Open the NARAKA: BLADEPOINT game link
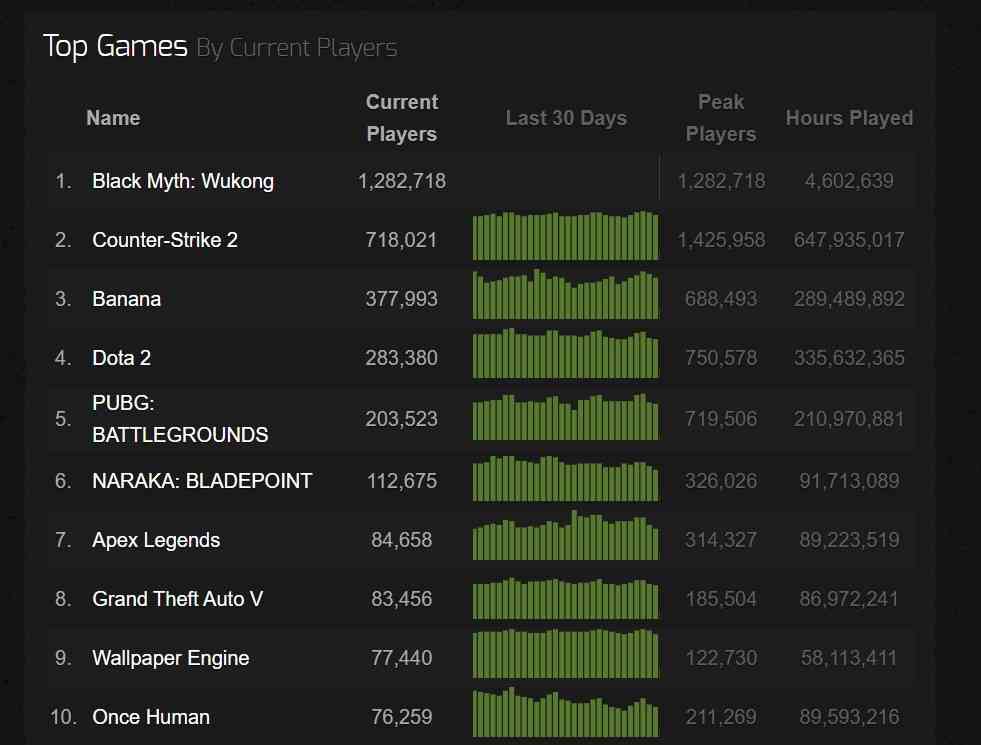The image size is (981, 745). (202, 481)
